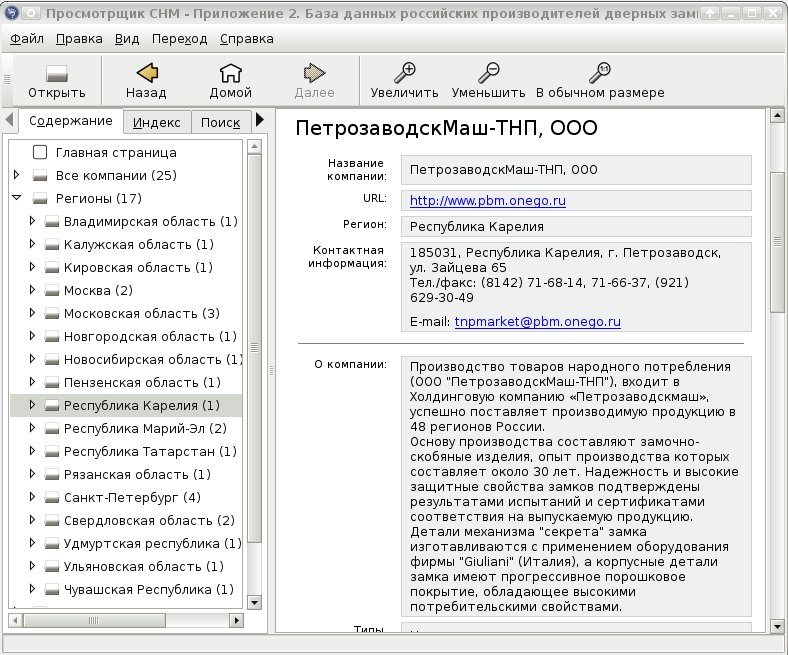Click the book icon beside Калужская область
This screenshot has width=788, height=655.
[52, 245]
